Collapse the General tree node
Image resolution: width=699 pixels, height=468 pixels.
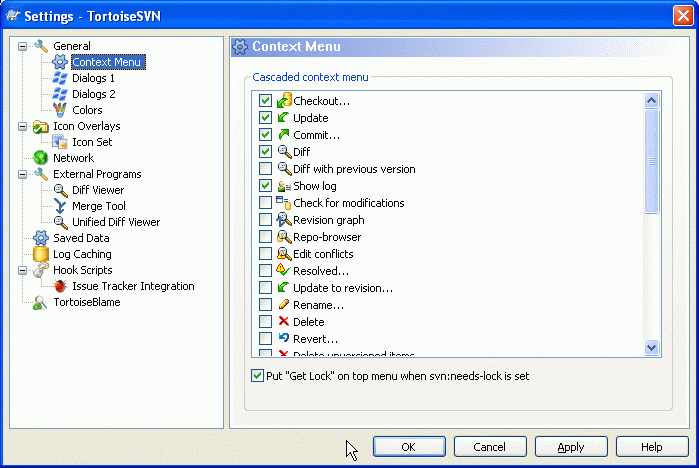[23, 46]
